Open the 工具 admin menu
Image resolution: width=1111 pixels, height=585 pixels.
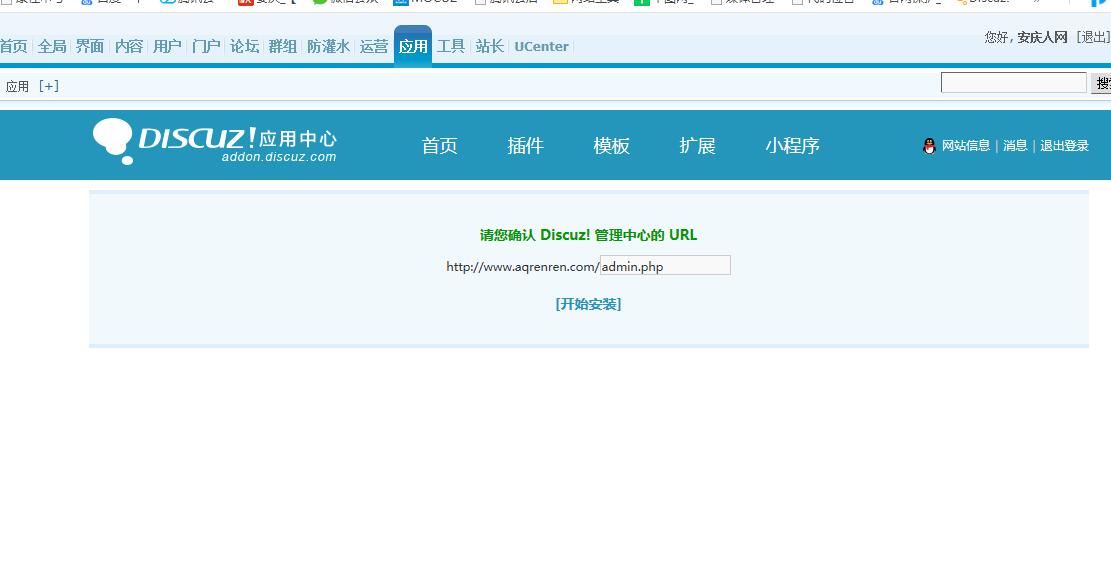tap(451, 47)
